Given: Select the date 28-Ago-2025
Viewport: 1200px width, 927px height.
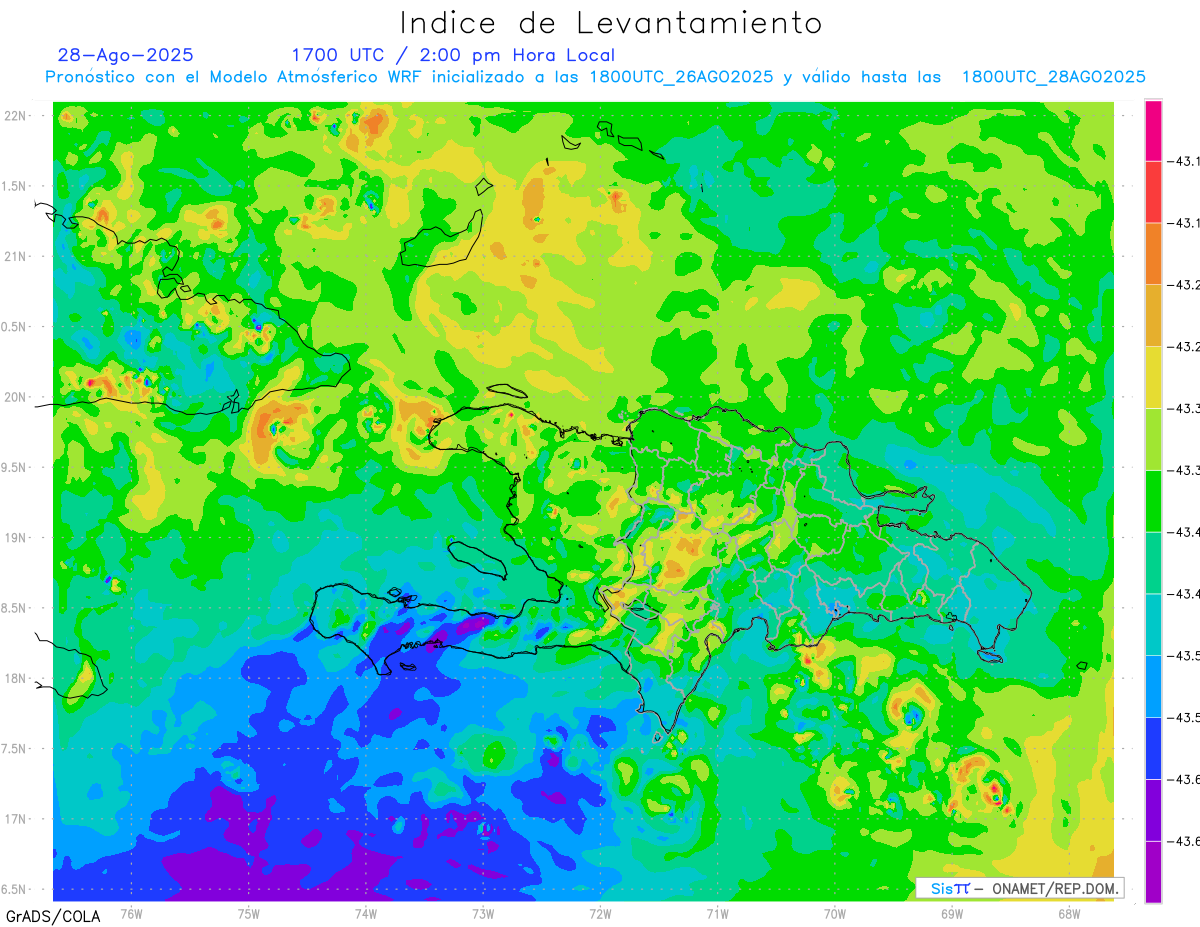Looking at the screenshot, I should (x=126, y=55).
